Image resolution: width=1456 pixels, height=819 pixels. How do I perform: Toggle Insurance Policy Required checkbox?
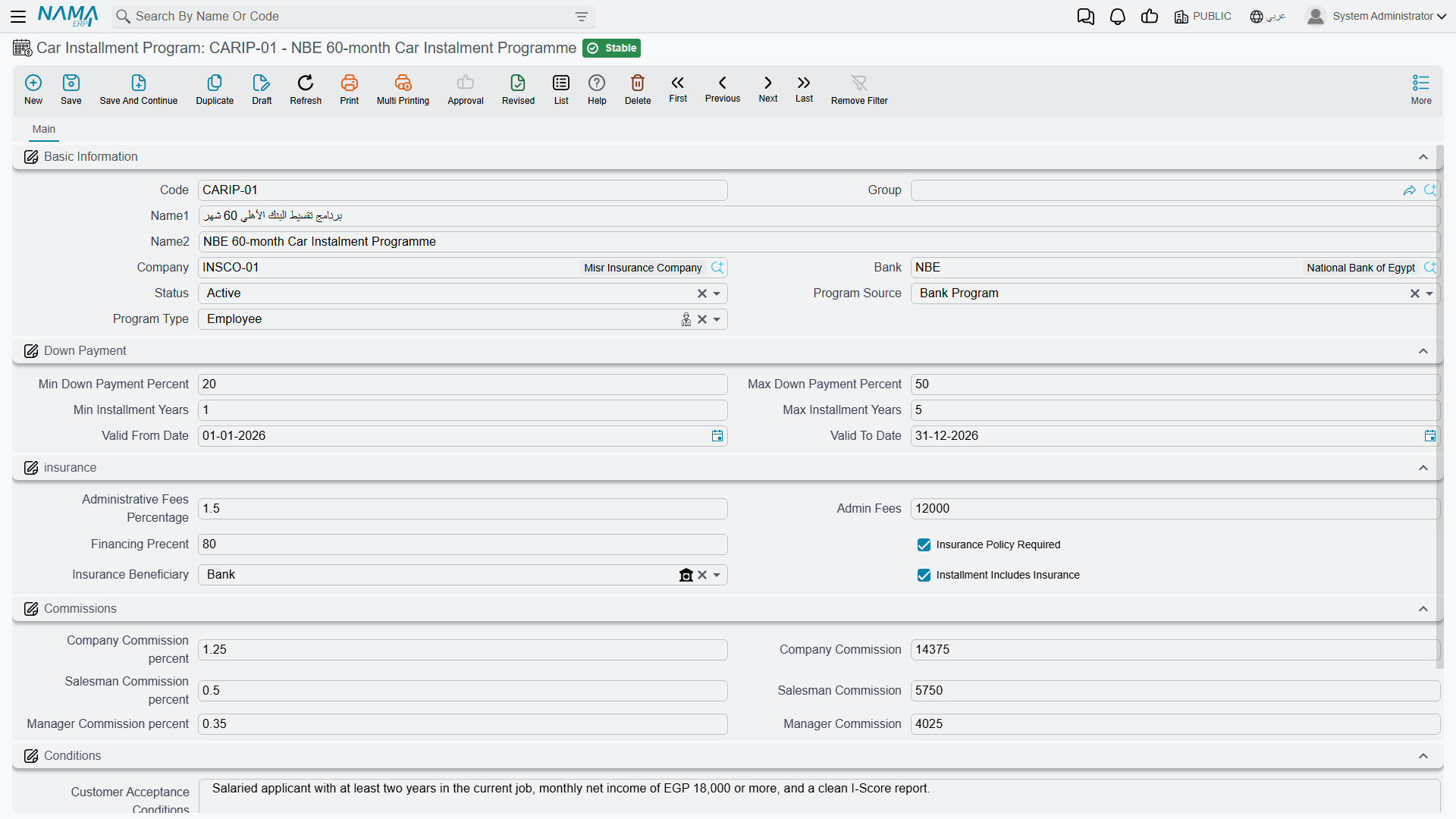924,545
